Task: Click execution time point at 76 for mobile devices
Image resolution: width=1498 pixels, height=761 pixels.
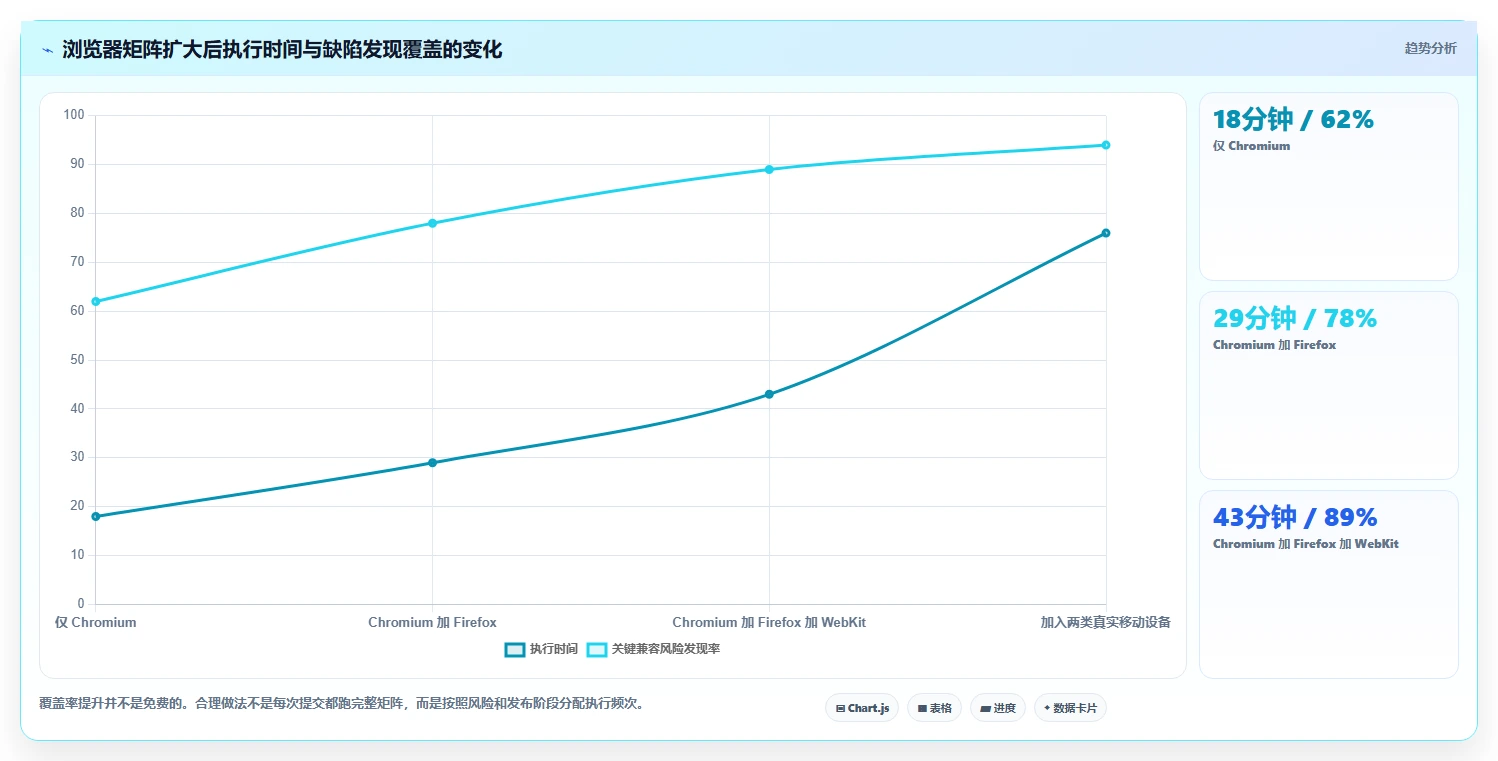Action: point(1106,233)
